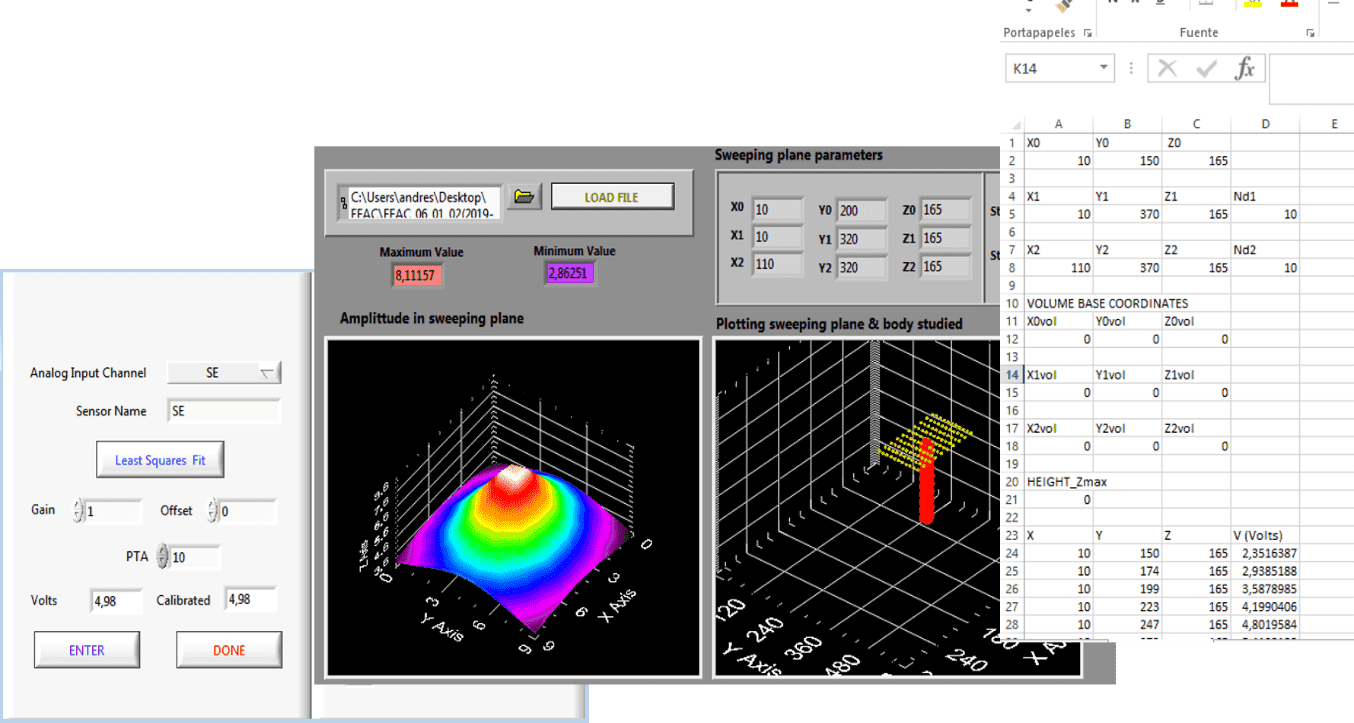The height and width of the screenshot is (723, 1354).
Task: Click the Offset stepper arrows
Action: pos(212,511)
